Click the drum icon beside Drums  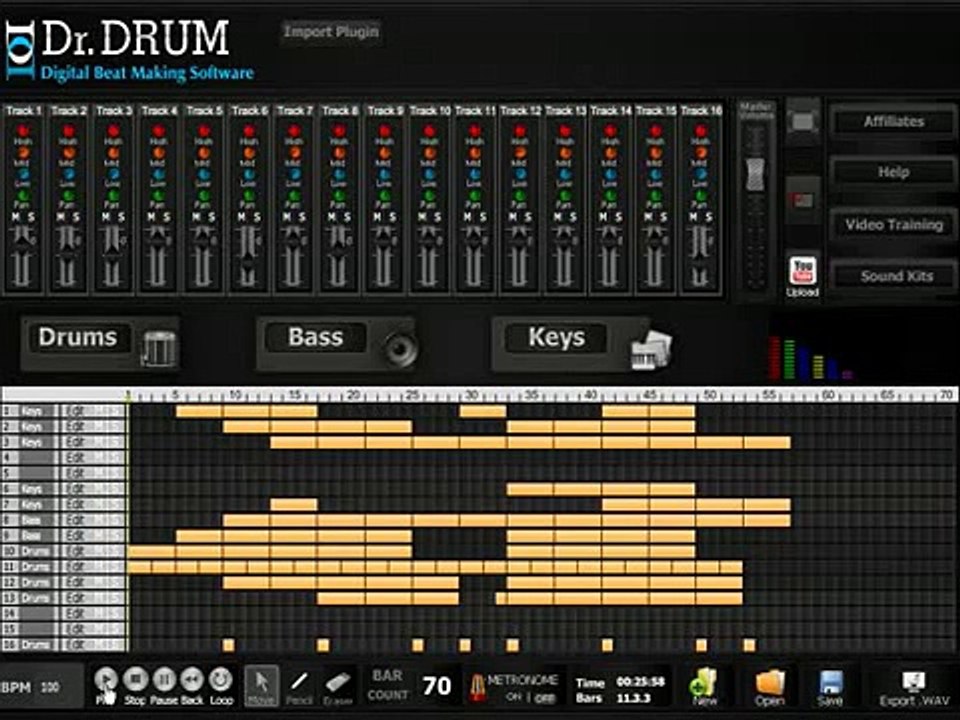pyautogui.click(x=159, y=348)
